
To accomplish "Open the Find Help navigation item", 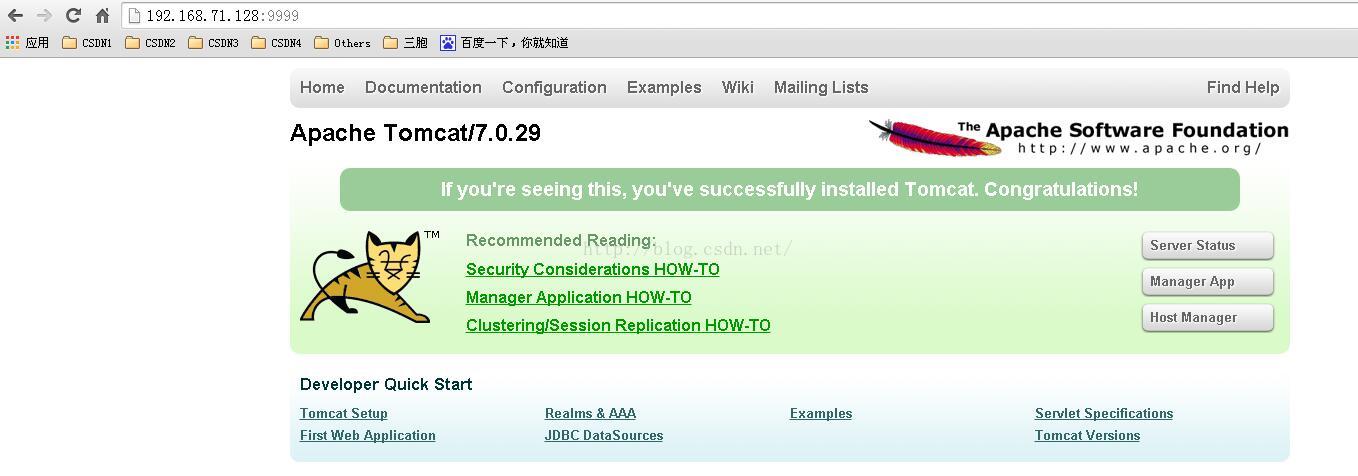I will tap(1243, 87).
